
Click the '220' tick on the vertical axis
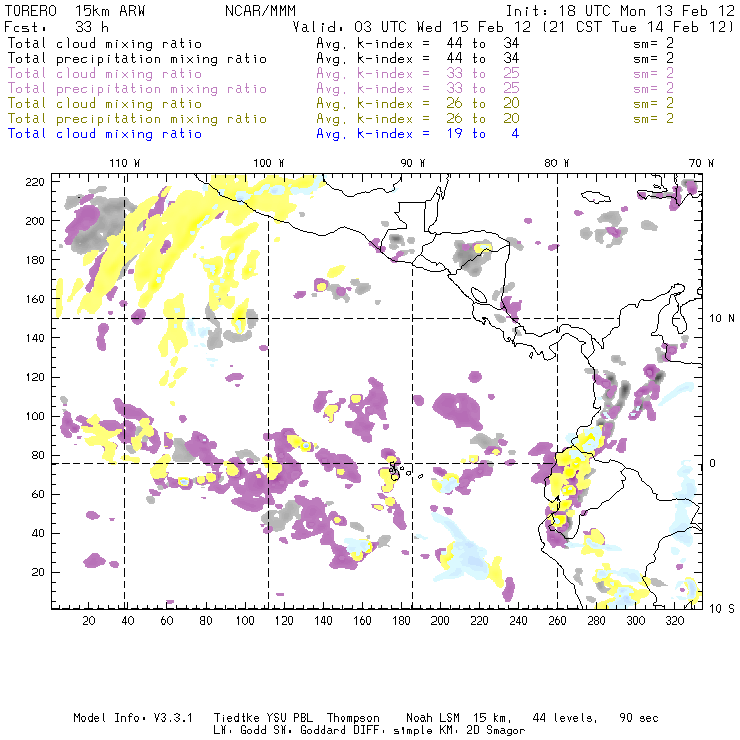click(x=35, y=182)
